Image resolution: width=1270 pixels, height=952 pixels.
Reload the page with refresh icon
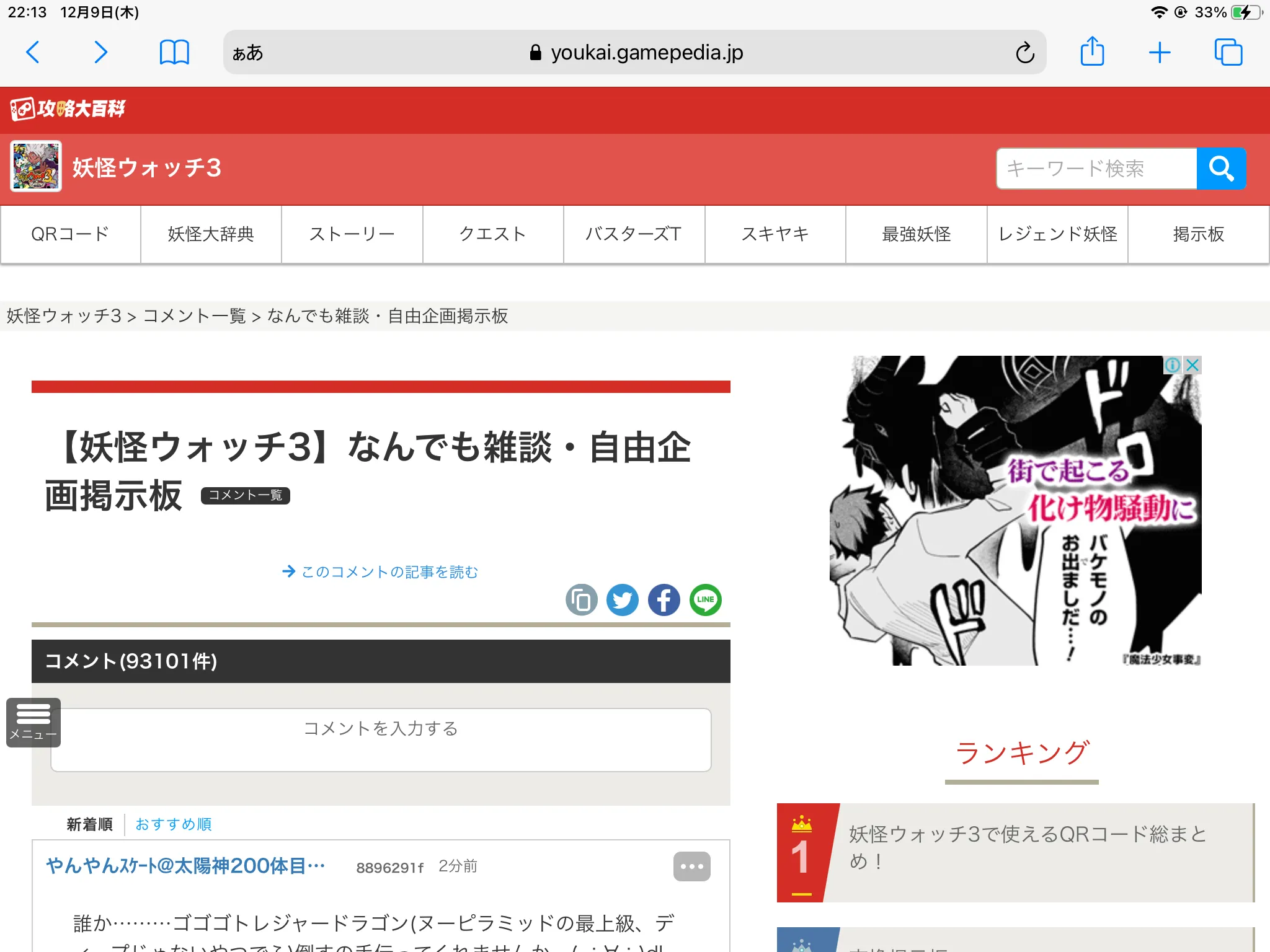[1025, 53]
